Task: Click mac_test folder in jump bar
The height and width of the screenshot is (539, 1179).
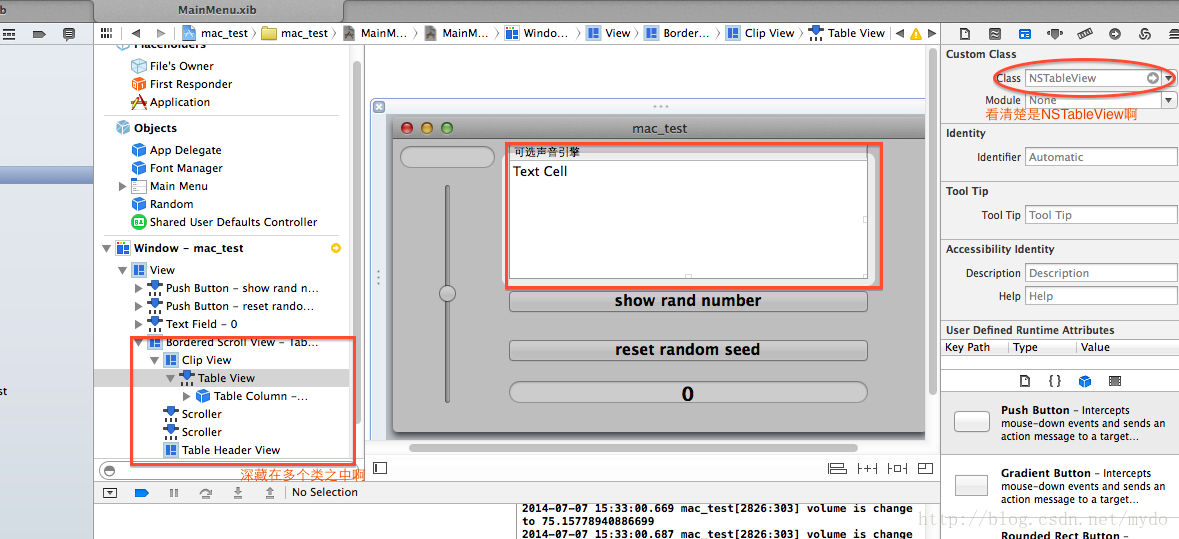Action: [x=295, y=33]
